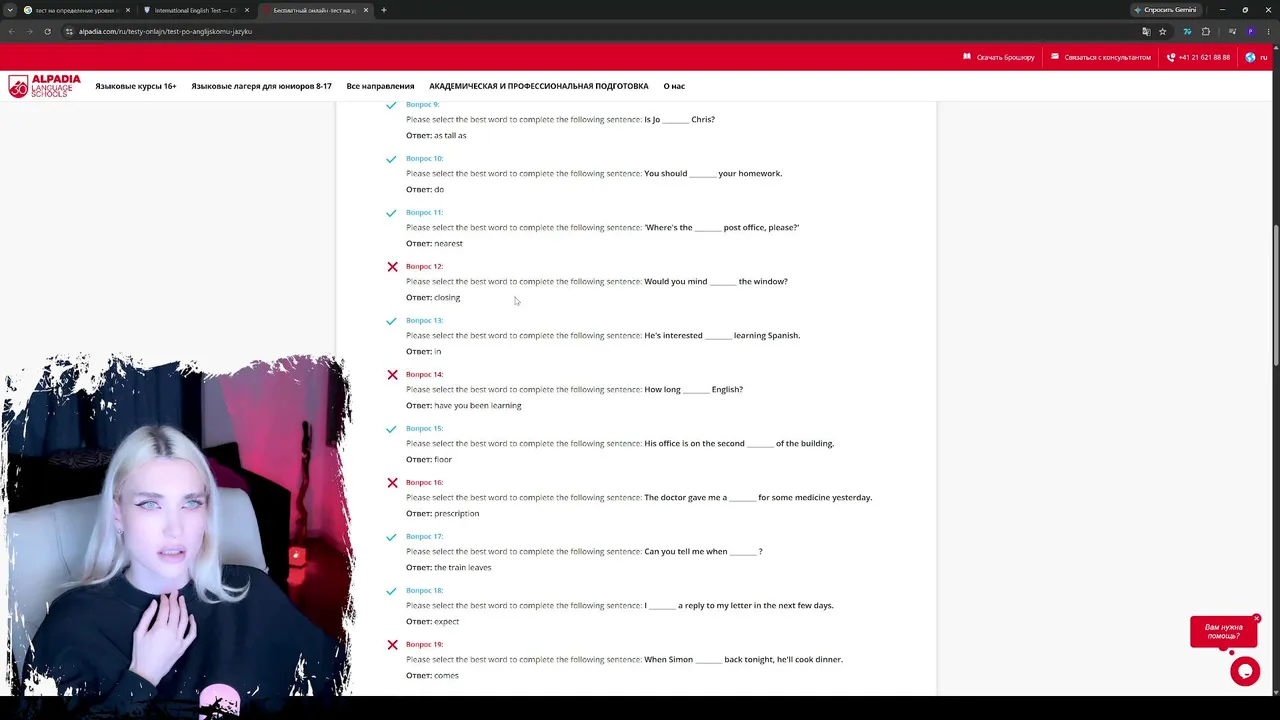This screenshot has width=1280, height=720.
Task: Click the red cross beside Вопрос 12
Action: click(392, 267)
